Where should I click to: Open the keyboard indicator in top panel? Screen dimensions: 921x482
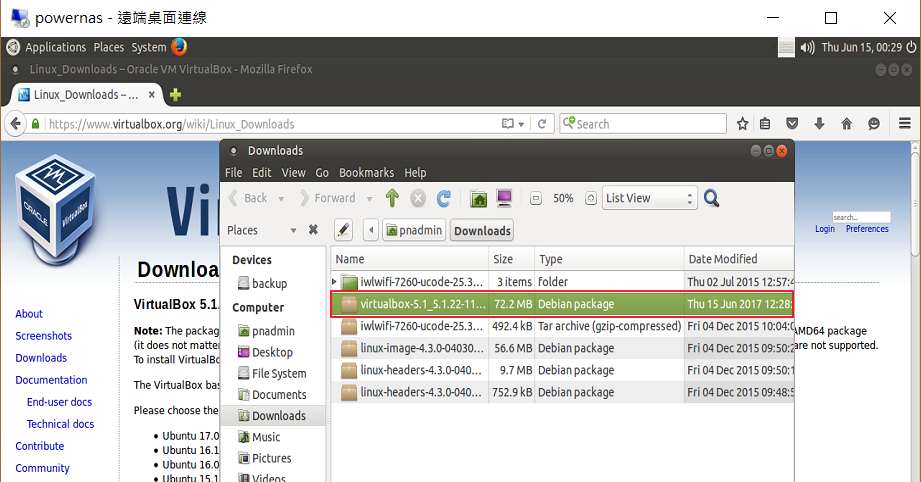[786, 48]
